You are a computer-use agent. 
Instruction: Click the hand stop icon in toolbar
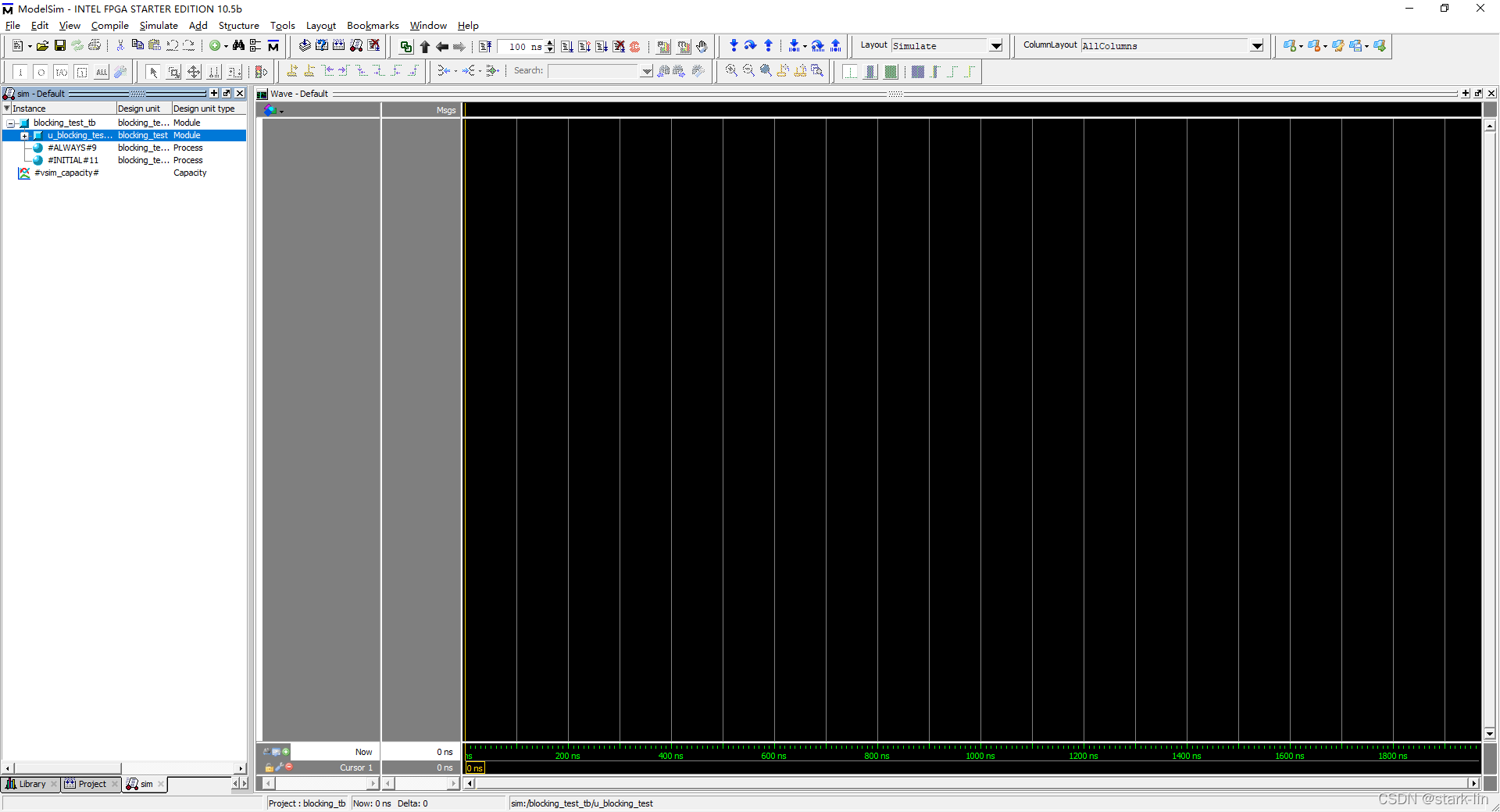click(702, 47)
